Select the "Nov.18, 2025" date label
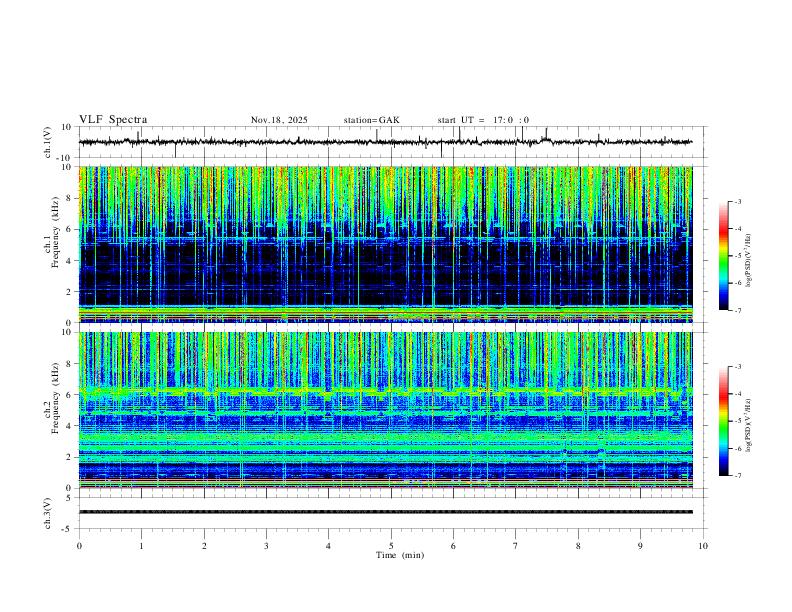This screenshot has width=792, height=612. tap(279, 120)
